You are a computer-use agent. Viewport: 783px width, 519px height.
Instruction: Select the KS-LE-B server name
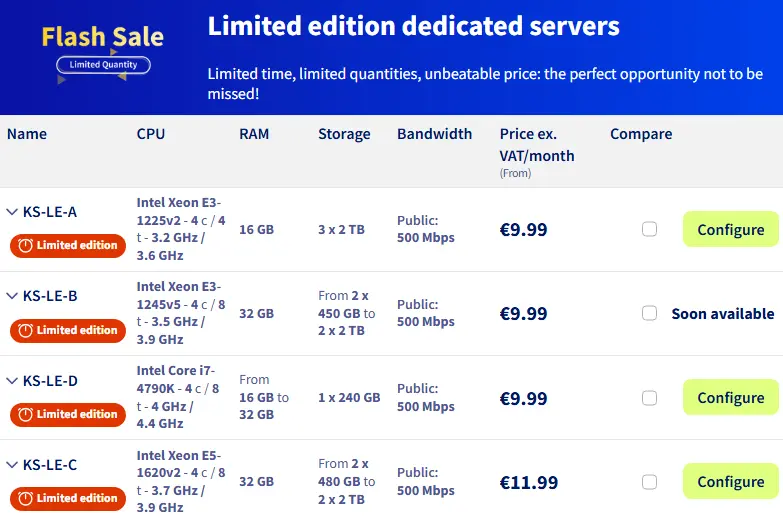(x=50, y=296)
